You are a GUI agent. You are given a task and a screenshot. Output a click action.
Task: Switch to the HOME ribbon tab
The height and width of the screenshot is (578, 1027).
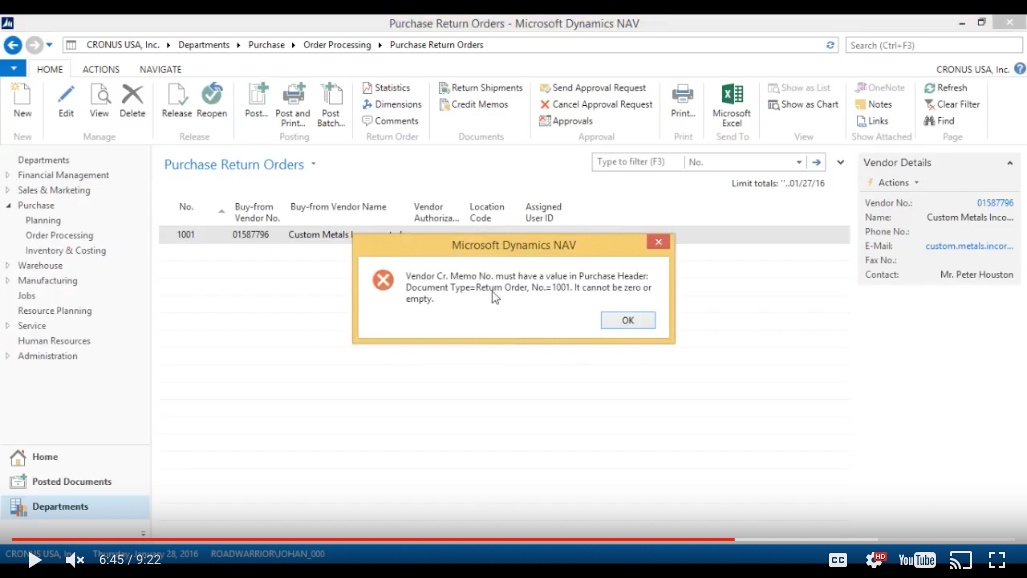[50, 69]
